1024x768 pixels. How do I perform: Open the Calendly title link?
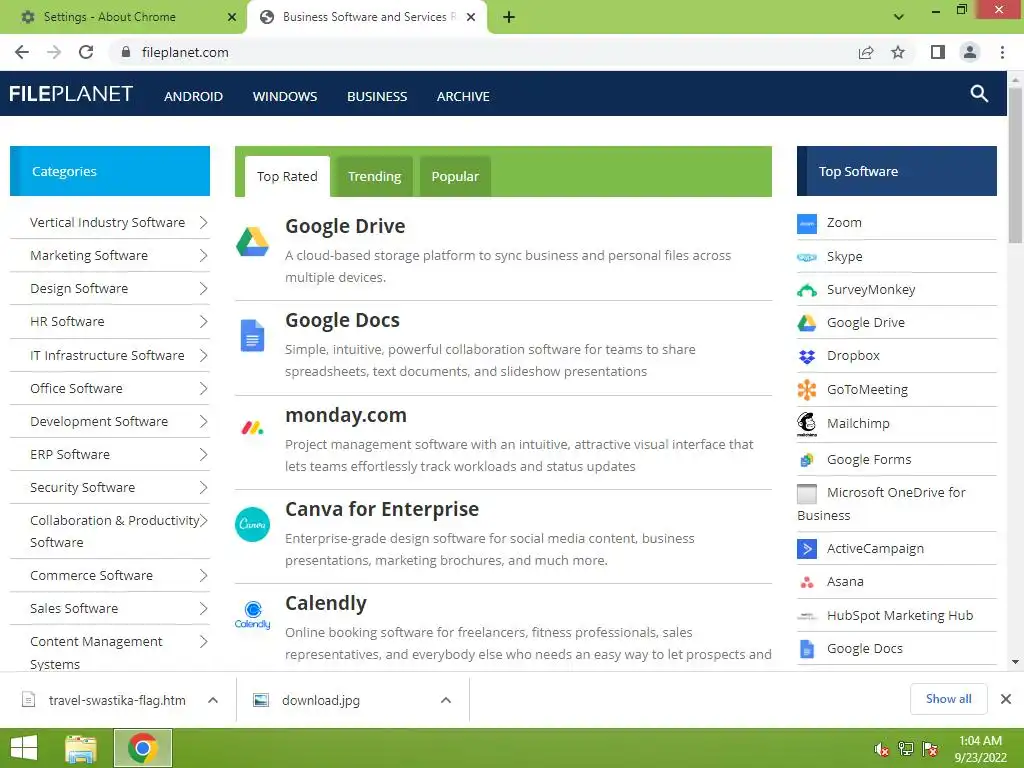click(x=326, y=603)
